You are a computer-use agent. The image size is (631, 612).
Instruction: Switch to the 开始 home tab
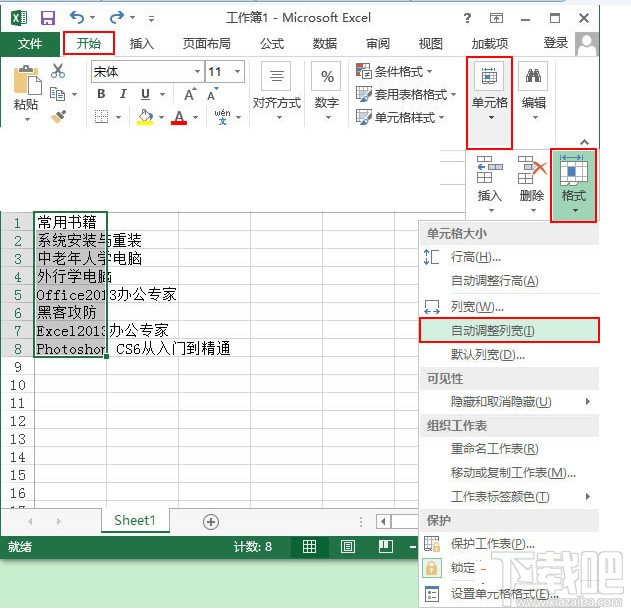(x=89, y=43)
